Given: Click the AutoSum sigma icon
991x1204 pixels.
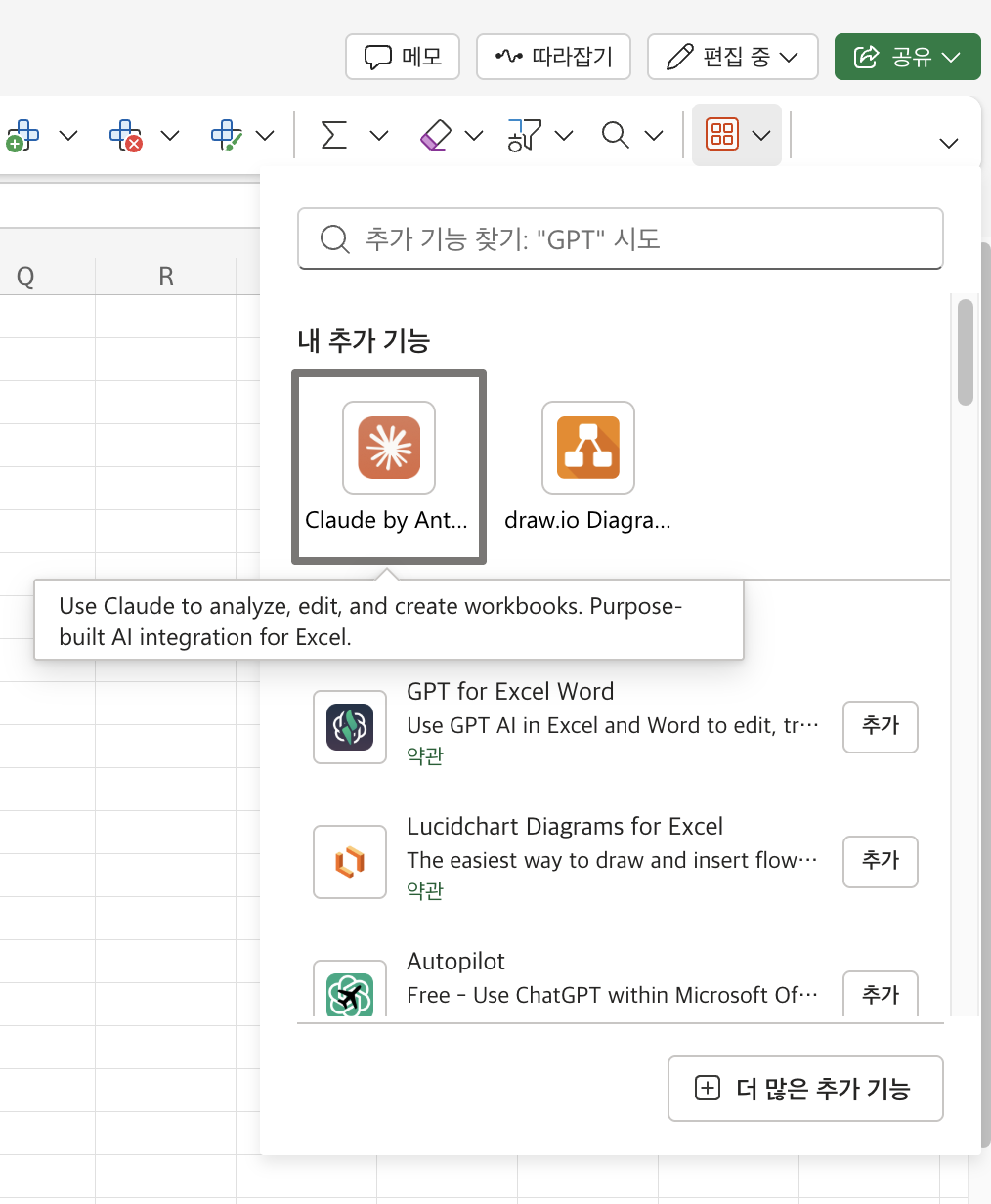Looking at the screenshot, I should coord(334,135).
